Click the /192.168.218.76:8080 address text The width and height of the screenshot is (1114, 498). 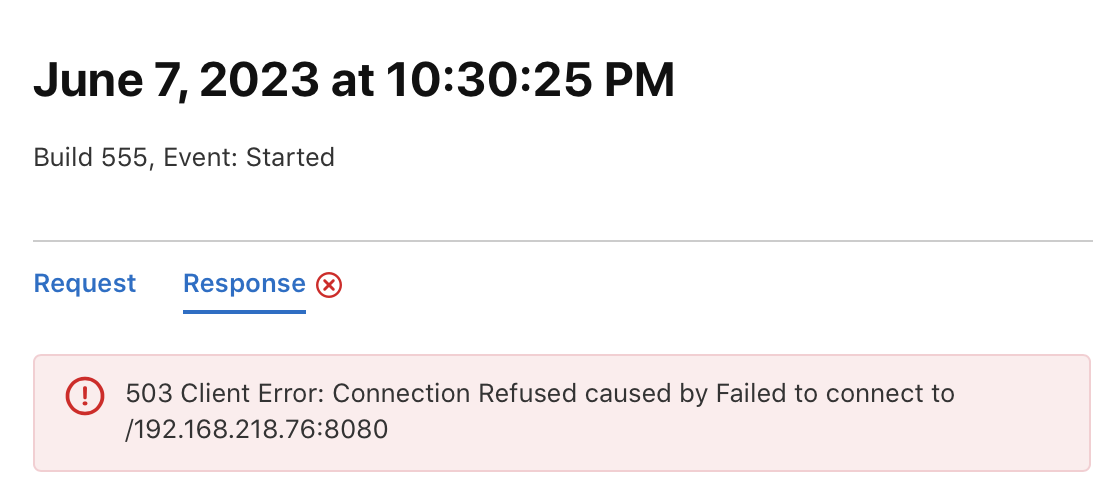click(256, 430)
